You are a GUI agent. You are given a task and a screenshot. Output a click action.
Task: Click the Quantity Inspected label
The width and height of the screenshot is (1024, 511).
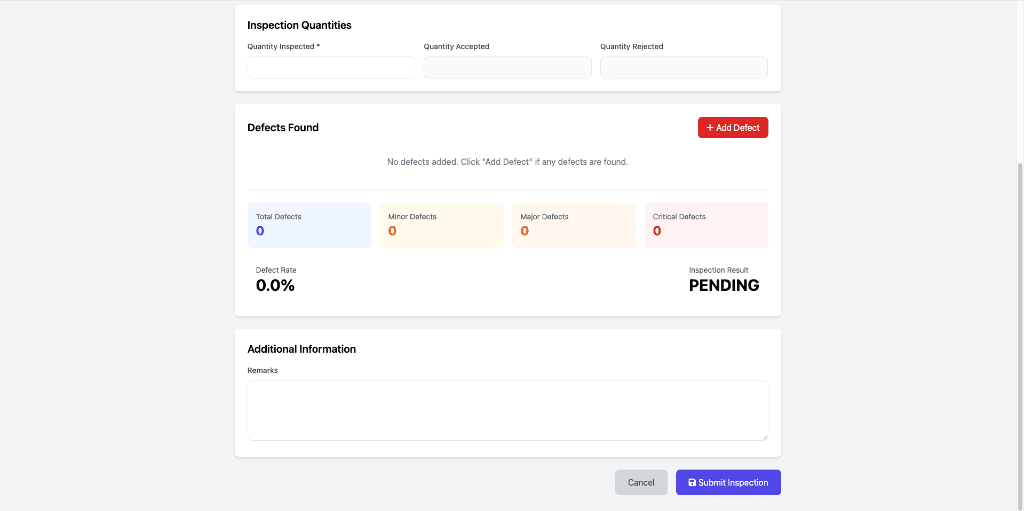(x=283, y=46)
